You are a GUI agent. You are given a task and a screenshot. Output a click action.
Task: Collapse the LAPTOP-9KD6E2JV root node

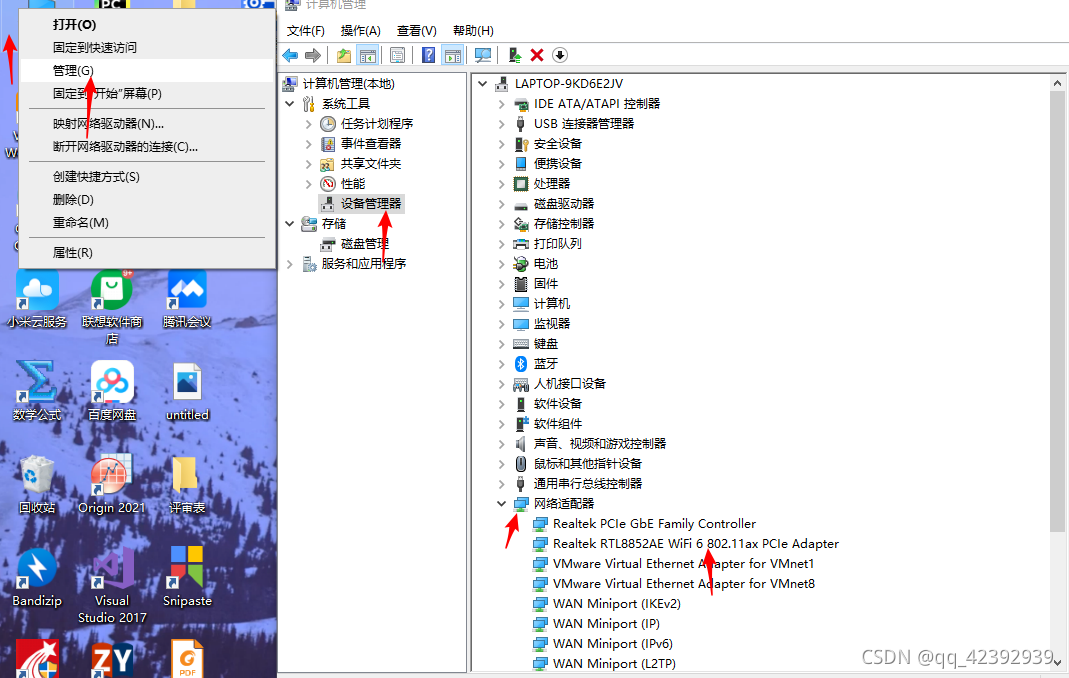coord(483,84)
